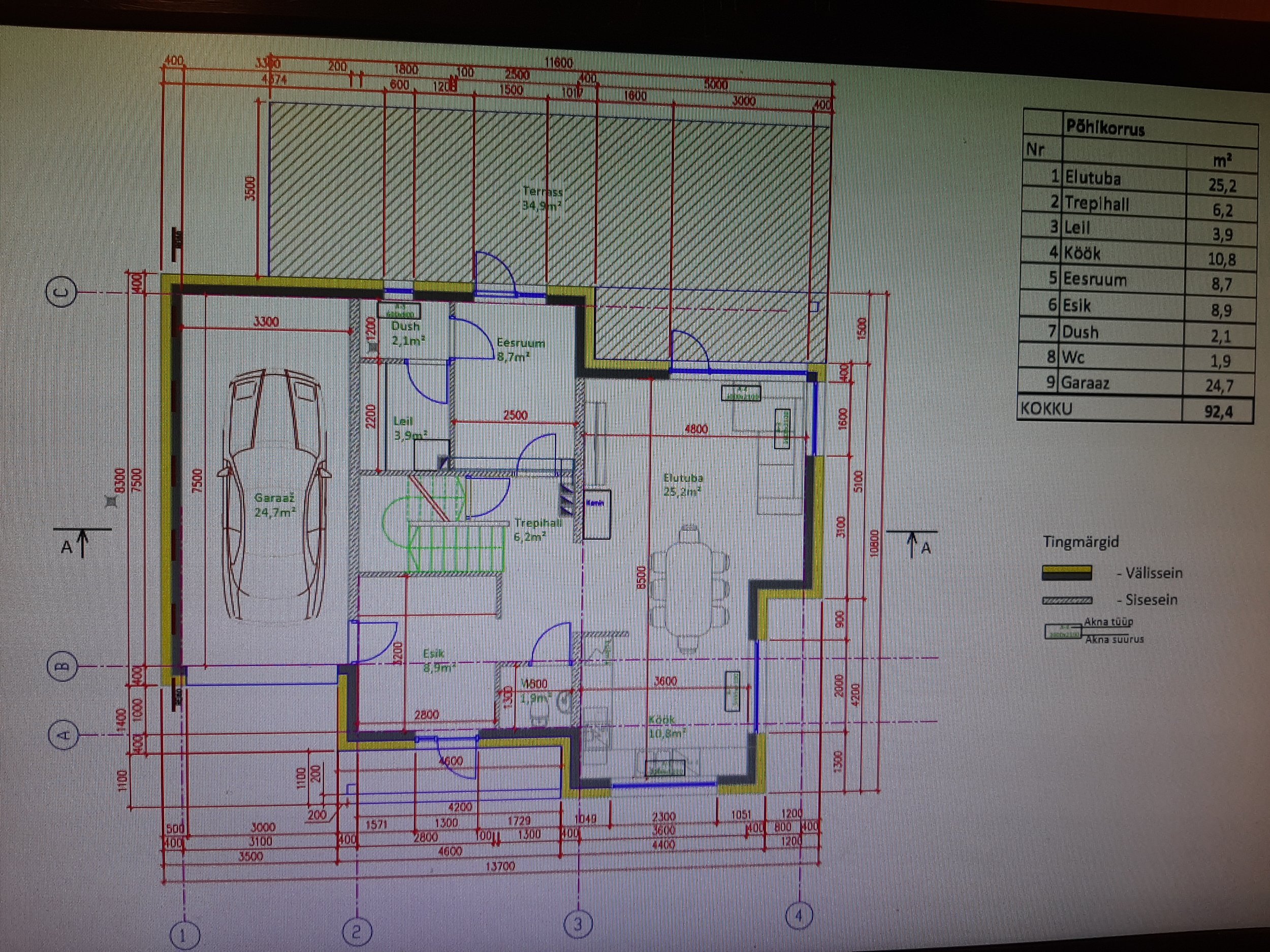Select the Elutuba row in the table
The height and width of the screenshot is (952, 1270).
coord(1093,178)
